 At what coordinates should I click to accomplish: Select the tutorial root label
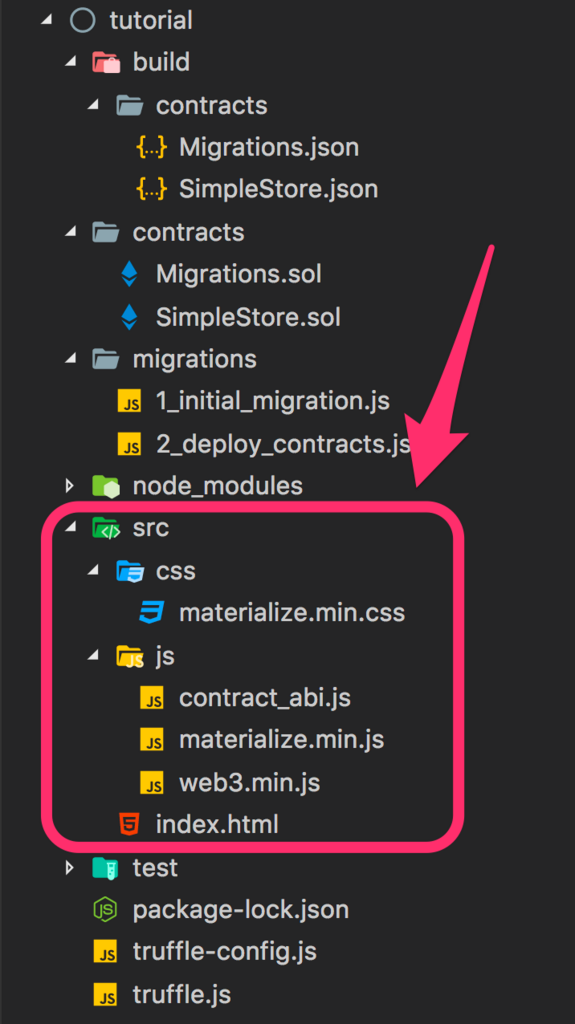click(151, 20)
